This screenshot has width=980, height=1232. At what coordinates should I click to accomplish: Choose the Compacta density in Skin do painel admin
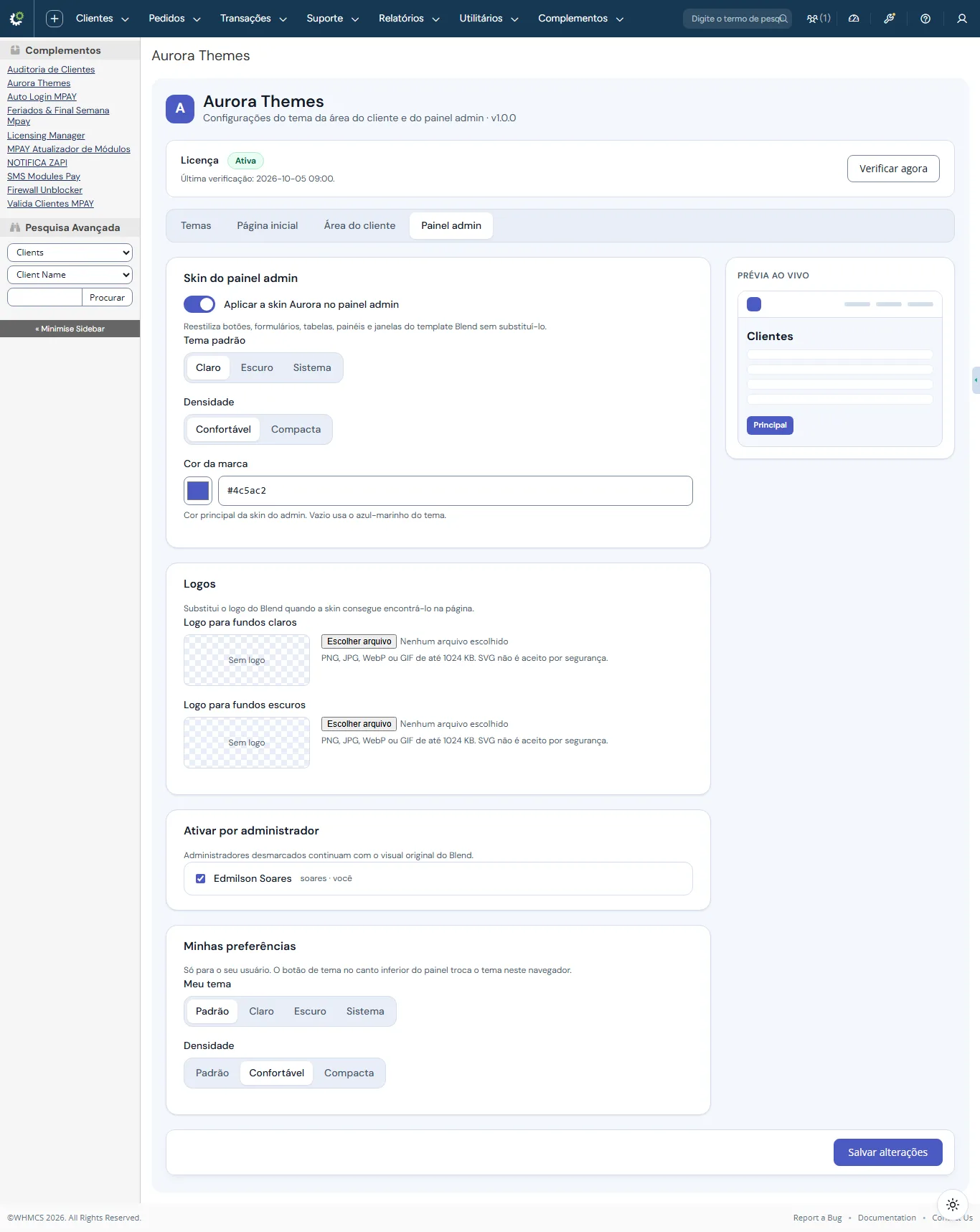296,429
